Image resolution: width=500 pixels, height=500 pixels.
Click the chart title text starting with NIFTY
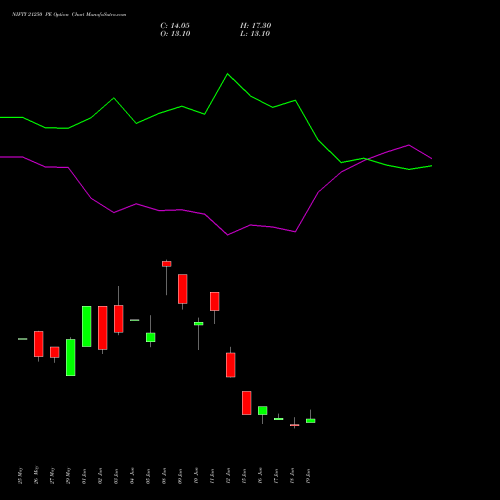coord(69,15)
